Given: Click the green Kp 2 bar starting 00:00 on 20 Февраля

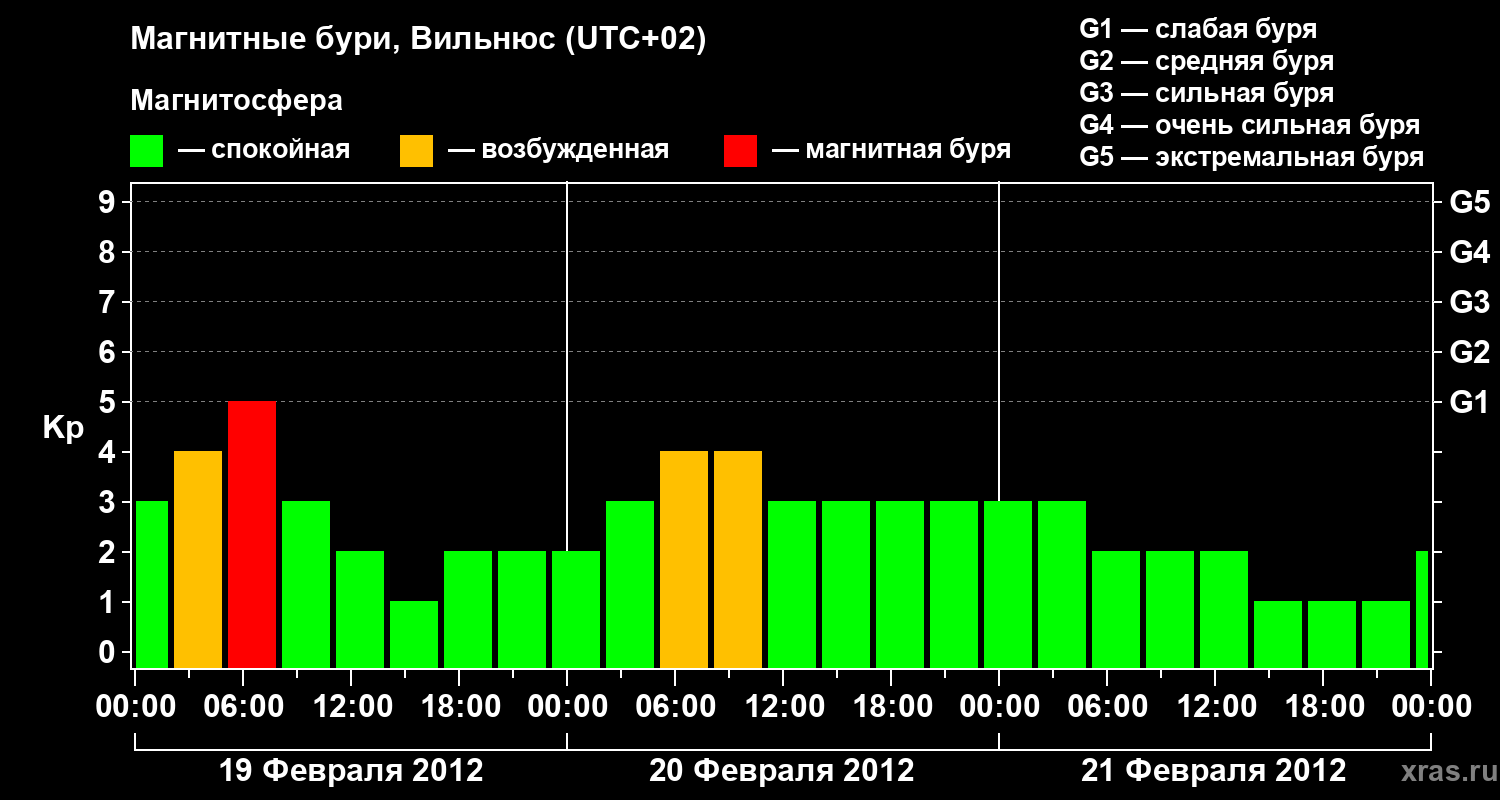Looking at the screenshot, I should (576, 609).
